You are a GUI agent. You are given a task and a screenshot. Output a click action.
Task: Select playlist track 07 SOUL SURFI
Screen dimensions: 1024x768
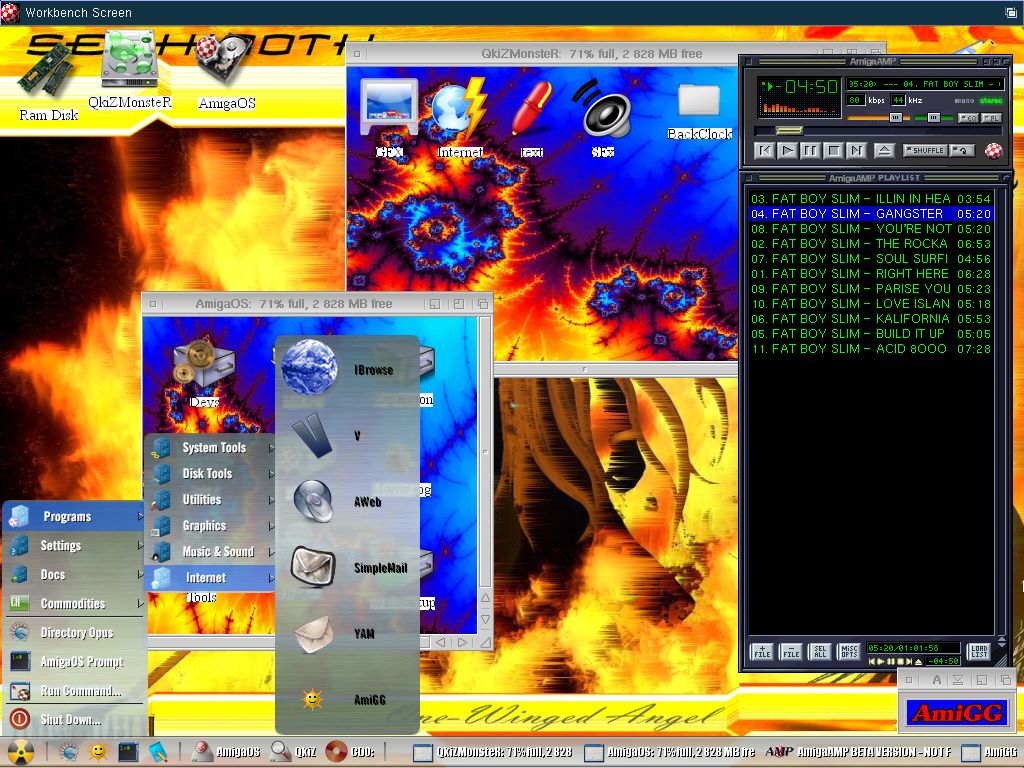coord(871,259)
